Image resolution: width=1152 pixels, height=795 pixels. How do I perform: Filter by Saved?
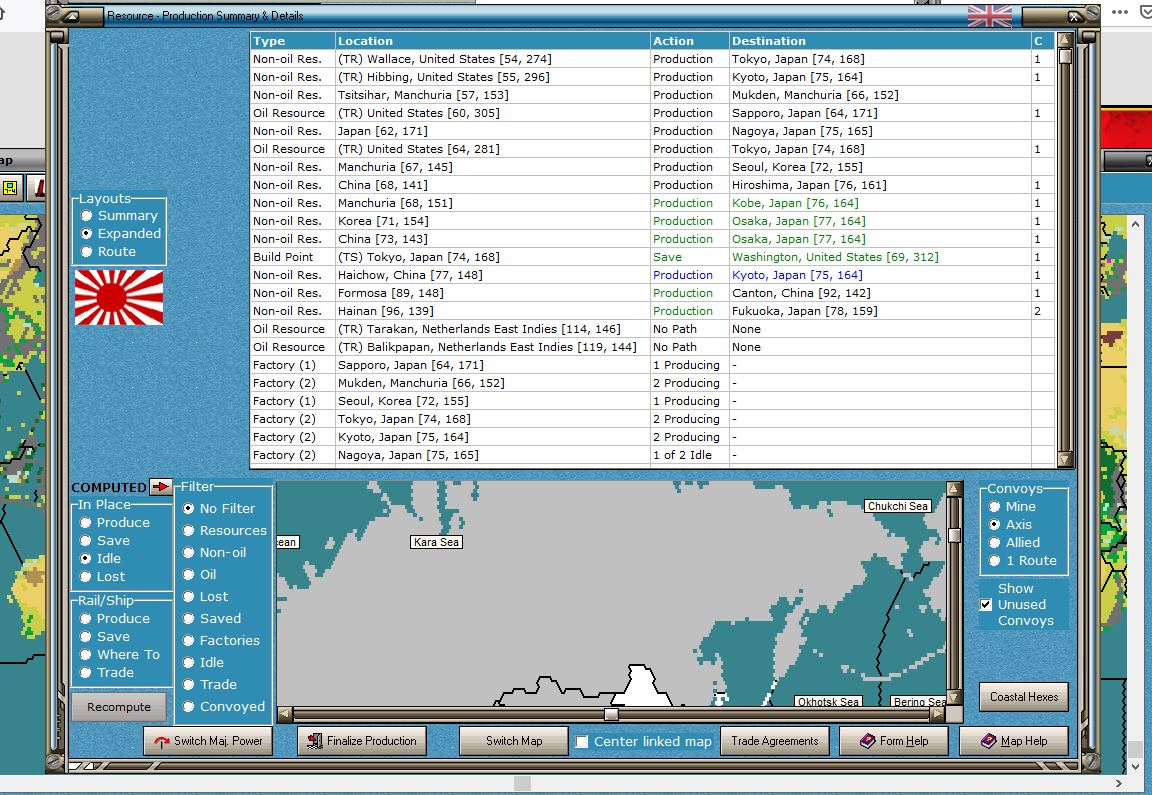pos(189,619)
